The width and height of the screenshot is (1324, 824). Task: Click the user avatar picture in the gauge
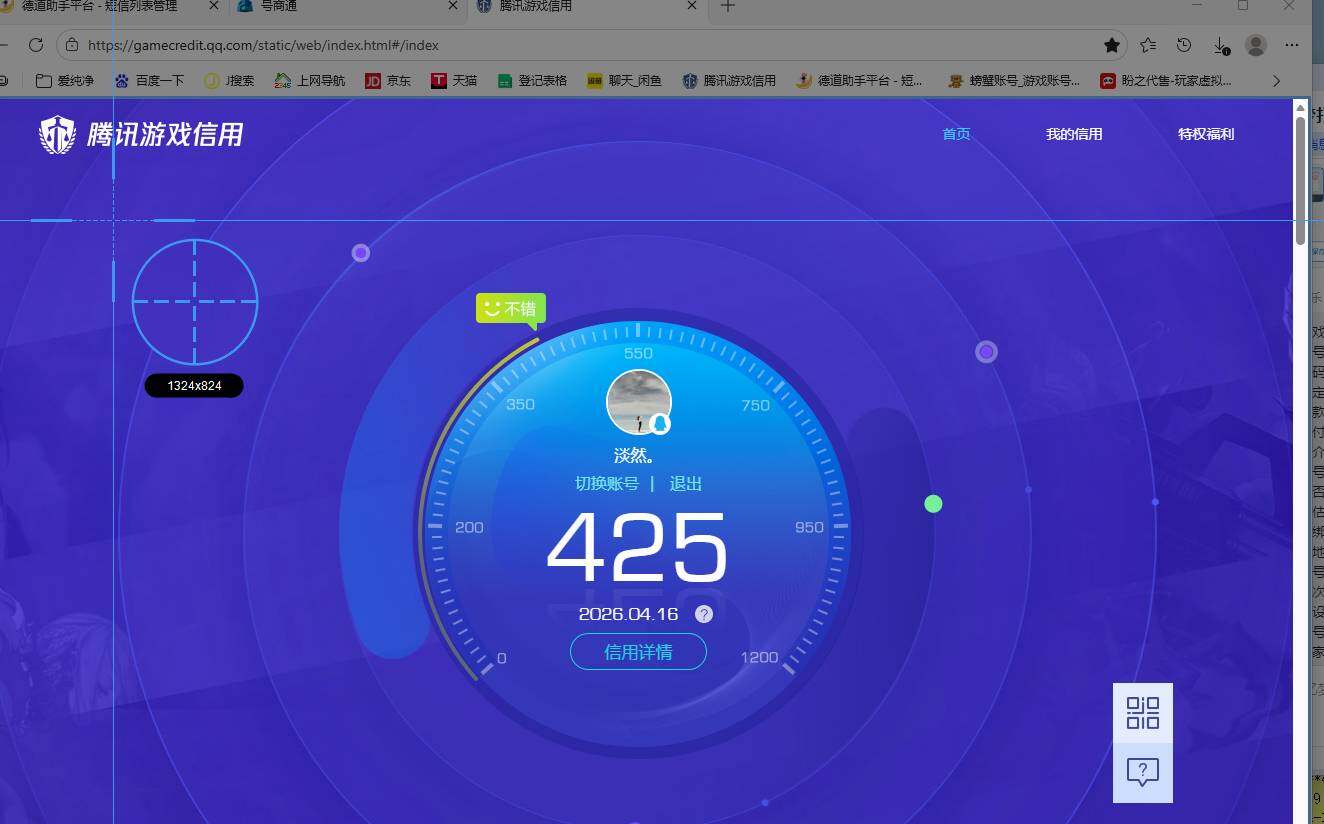click(638, 402)
